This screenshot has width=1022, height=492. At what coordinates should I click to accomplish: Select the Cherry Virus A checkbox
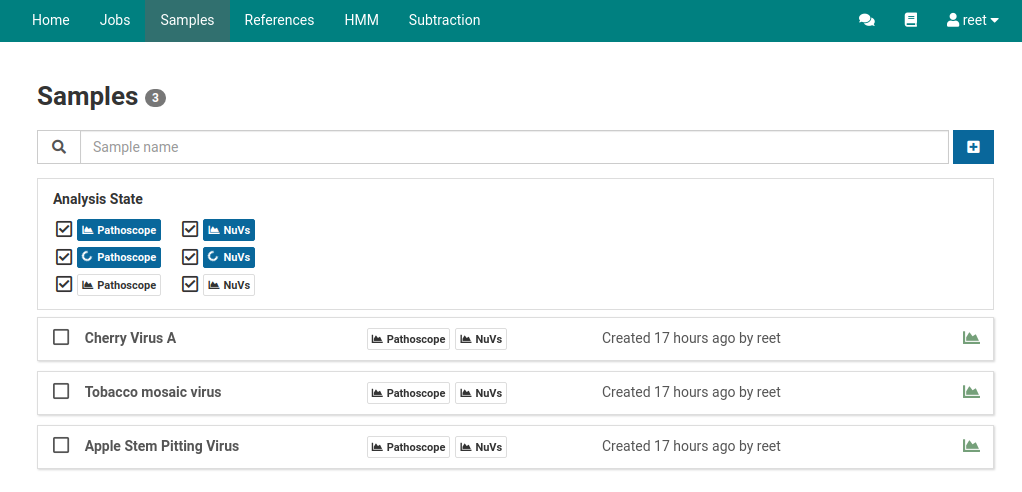coord(61,338)
